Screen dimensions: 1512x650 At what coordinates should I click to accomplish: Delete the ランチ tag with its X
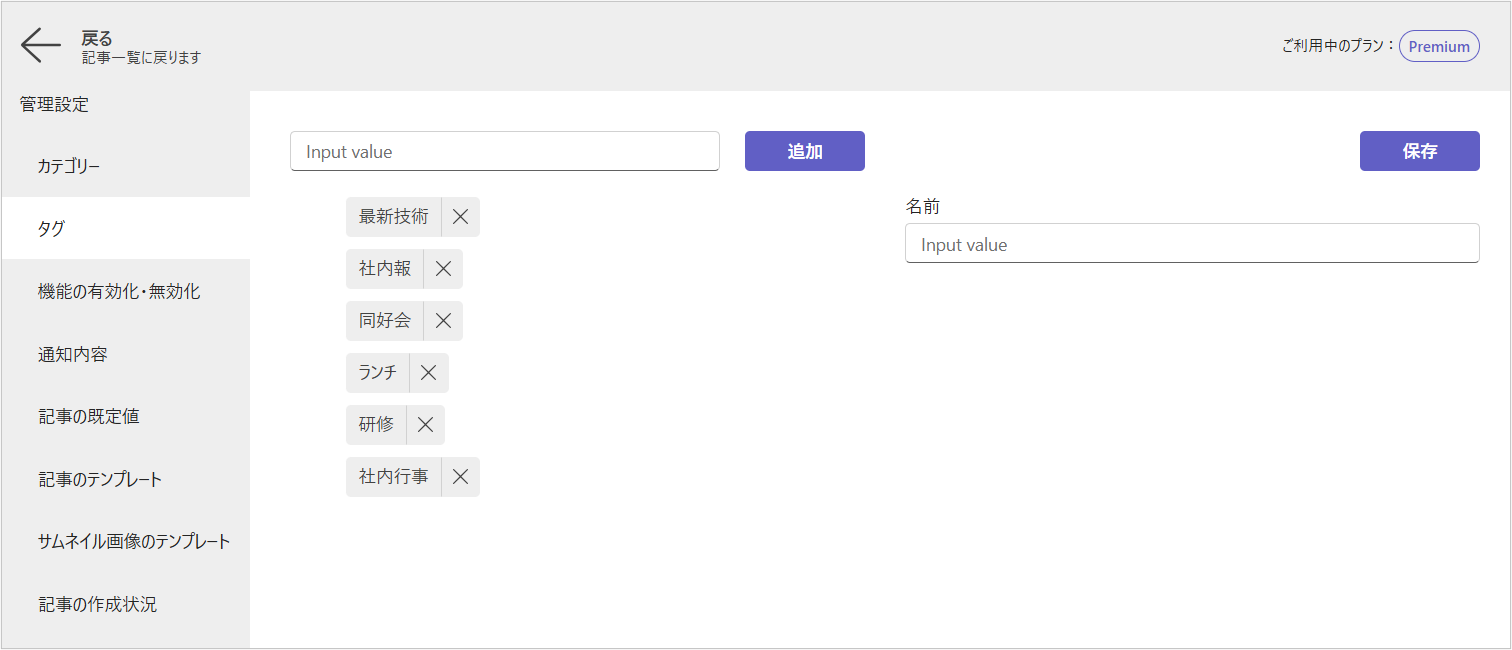428,373
